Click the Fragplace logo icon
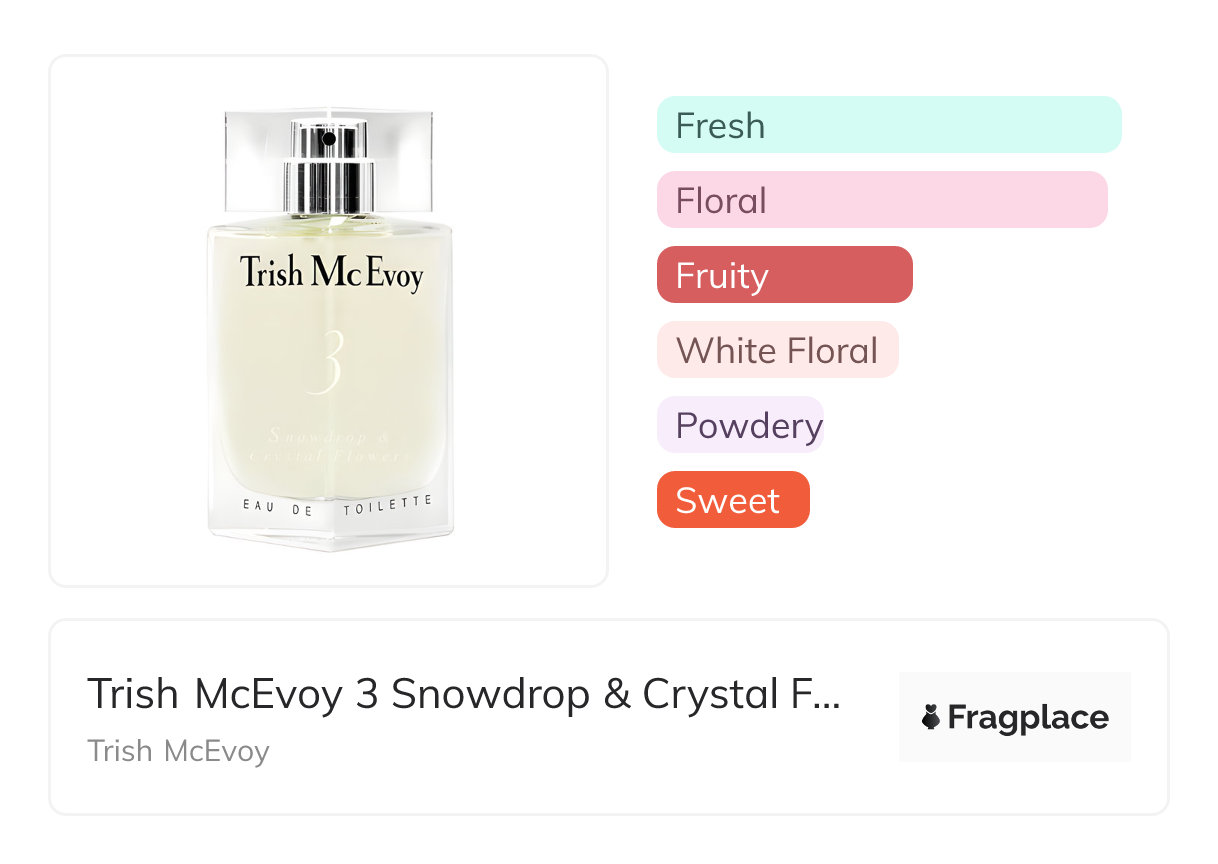The width and height of the screenshot is (1218, 864). click(931, 717)
